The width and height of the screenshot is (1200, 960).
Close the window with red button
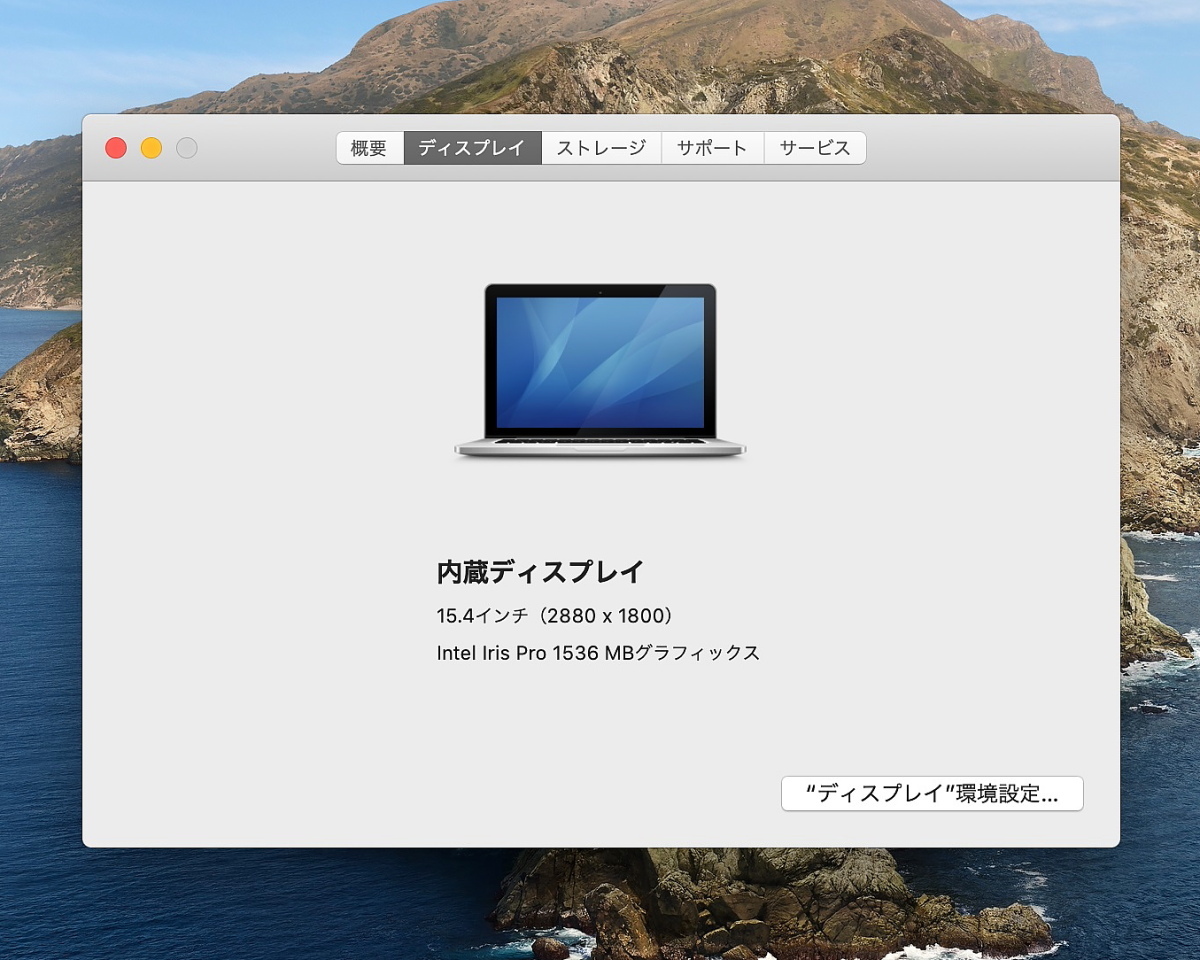116,148
